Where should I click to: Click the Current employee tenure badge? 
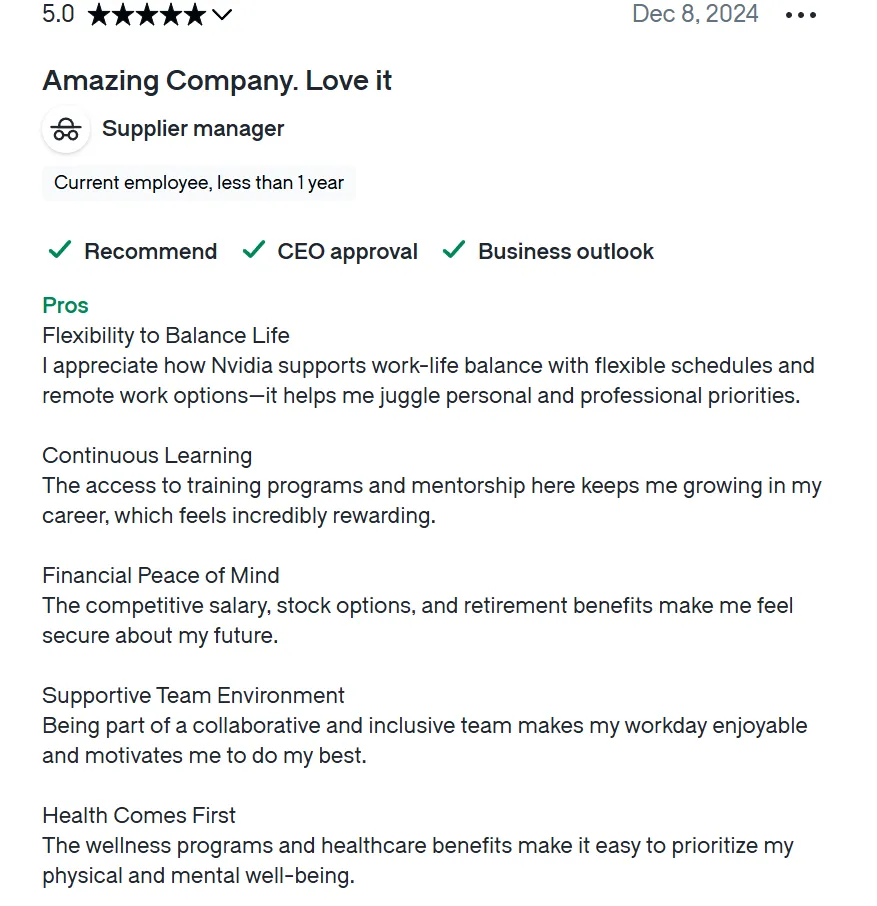coord(199,183)
